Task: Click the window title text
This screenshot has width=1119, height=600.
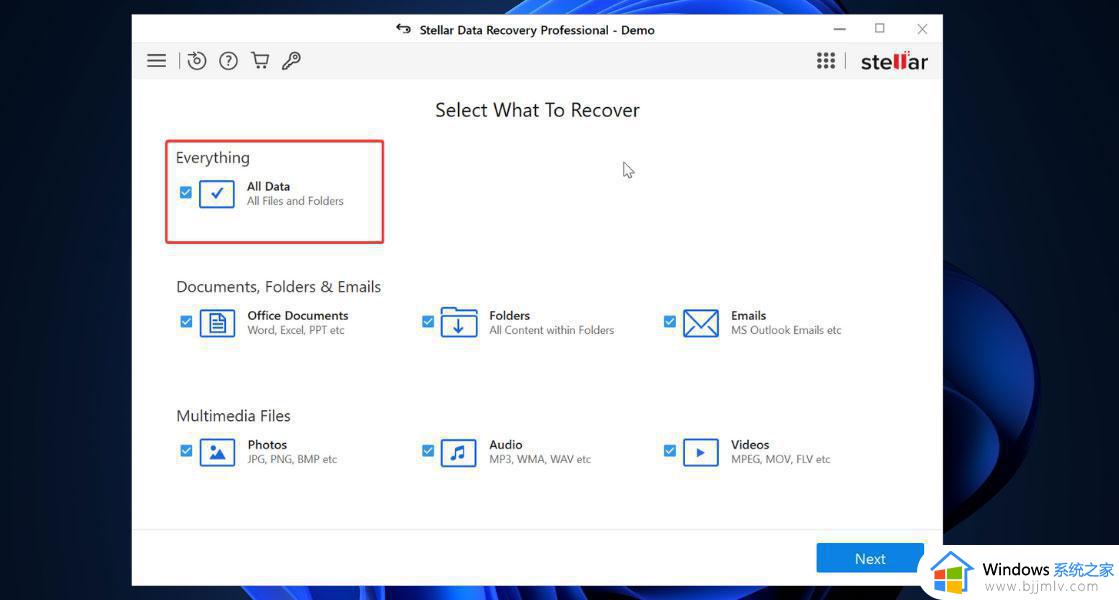Action: (537, 30)
